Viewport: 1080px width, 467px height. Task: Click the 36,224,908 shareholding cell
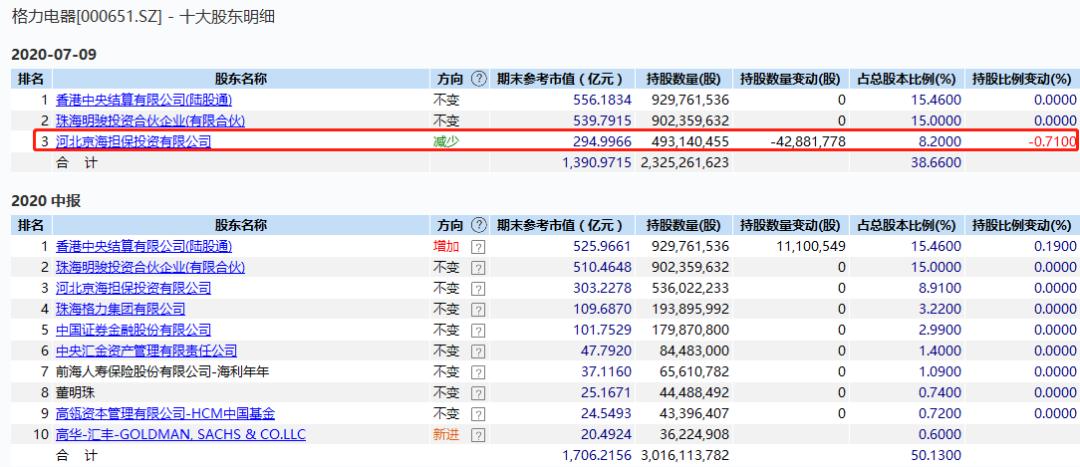(694, 435)
